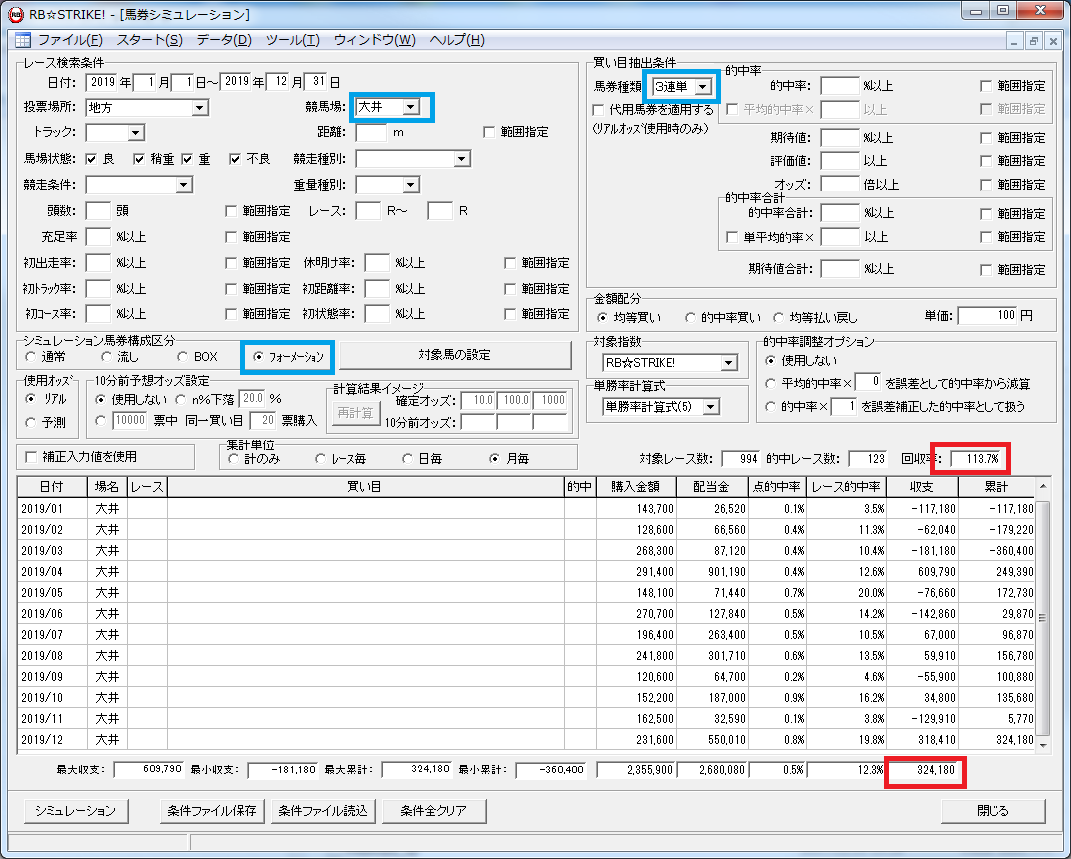The width and height of the screenshot is (1071, 859).
Task: Enable 代用馬券を適用する checkbox
Action: tap(598, 110)
